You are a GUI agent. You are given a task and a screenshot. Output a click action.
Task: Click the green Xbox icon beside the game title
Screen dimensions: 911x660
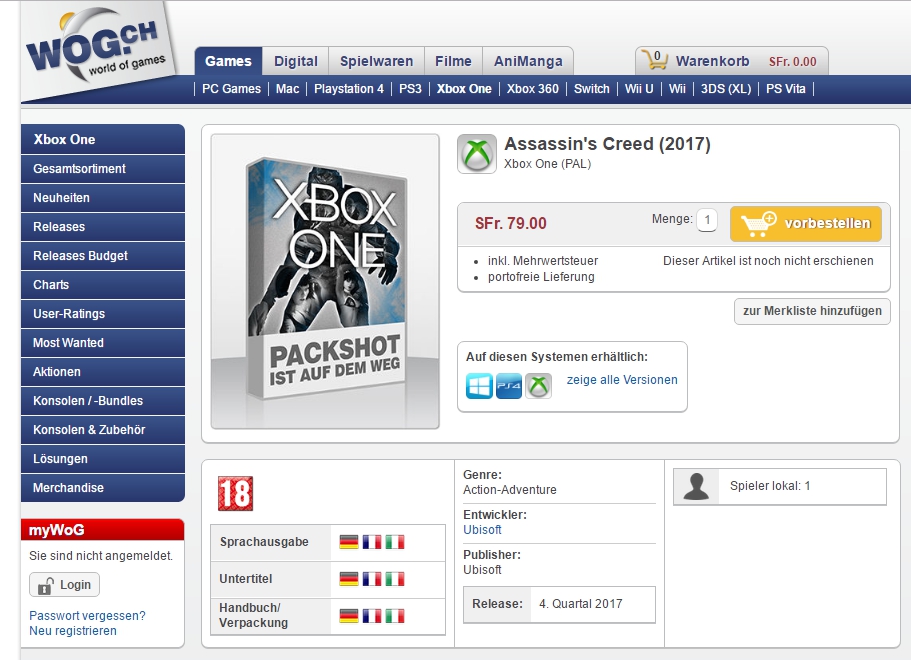(477, 154)
